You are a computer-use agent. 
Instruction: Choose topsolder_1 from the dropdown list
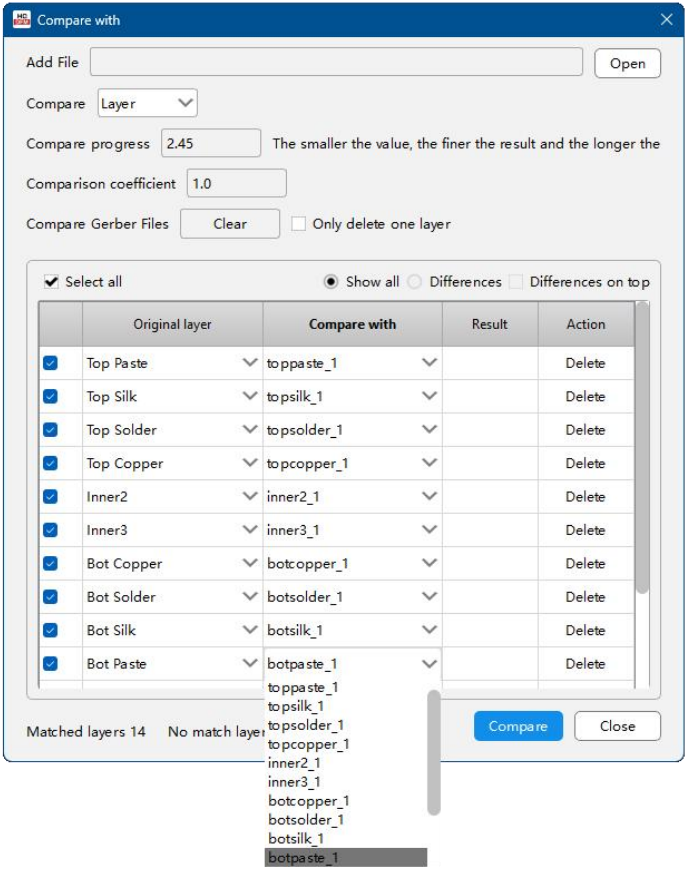[x=306, y=725]
